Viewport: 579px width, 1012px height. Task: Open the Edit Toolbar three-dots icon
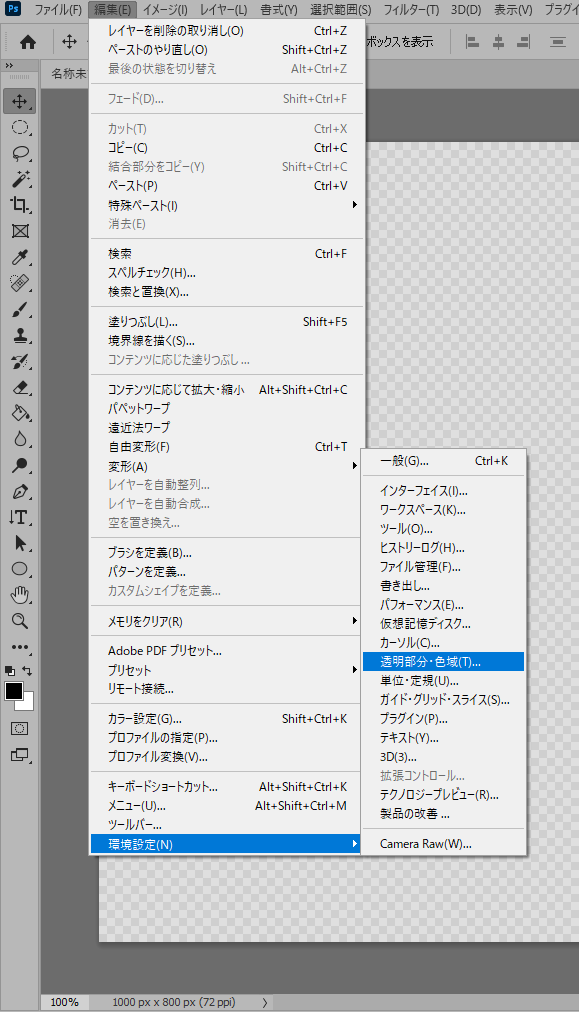[x=20, y=647]
